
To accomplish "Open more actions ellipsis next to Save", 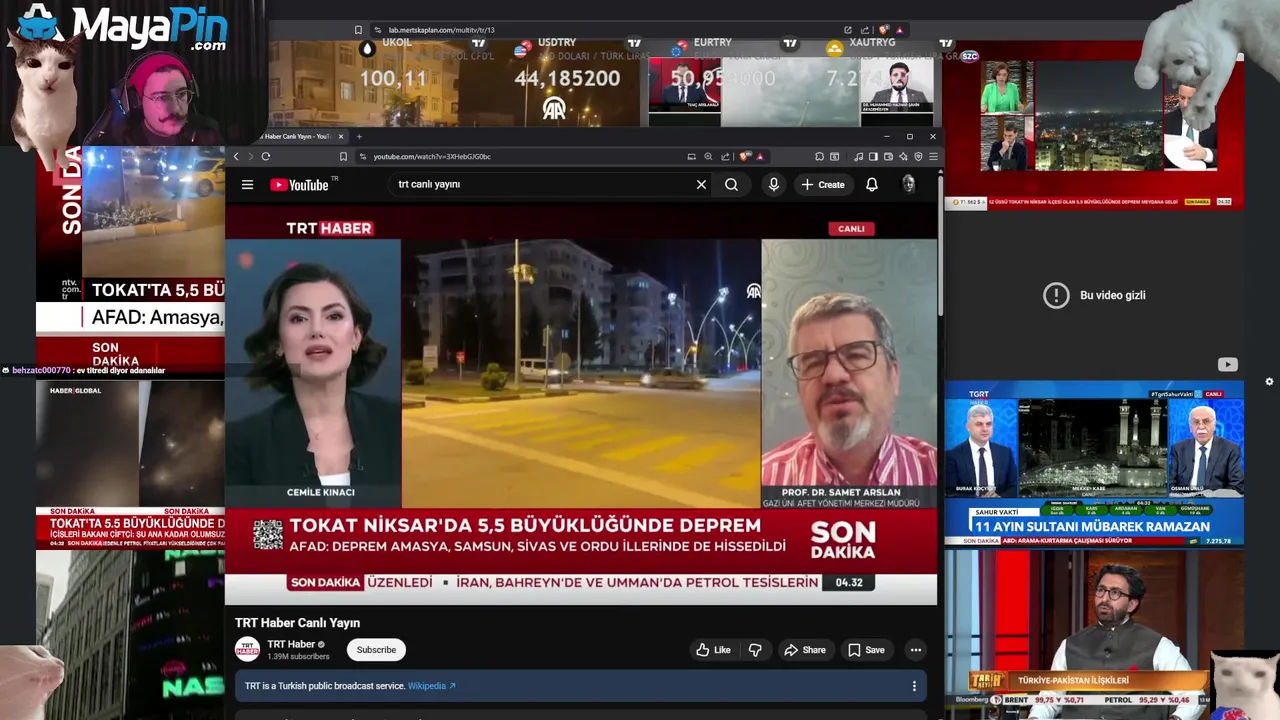I will [915, 650].
